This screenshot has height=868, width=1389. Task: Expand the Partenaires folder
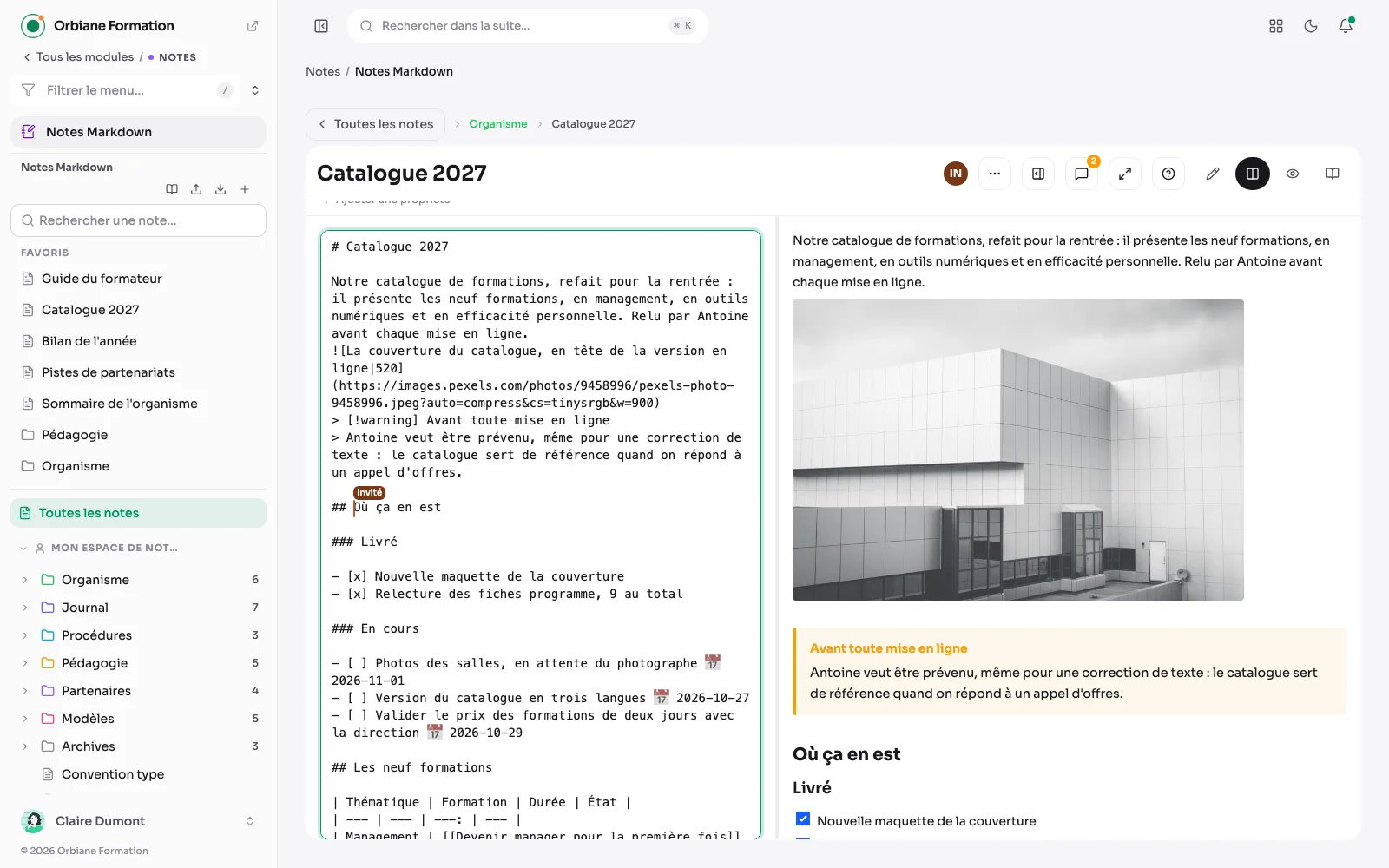pyautogui.click(x=24, y=691)
